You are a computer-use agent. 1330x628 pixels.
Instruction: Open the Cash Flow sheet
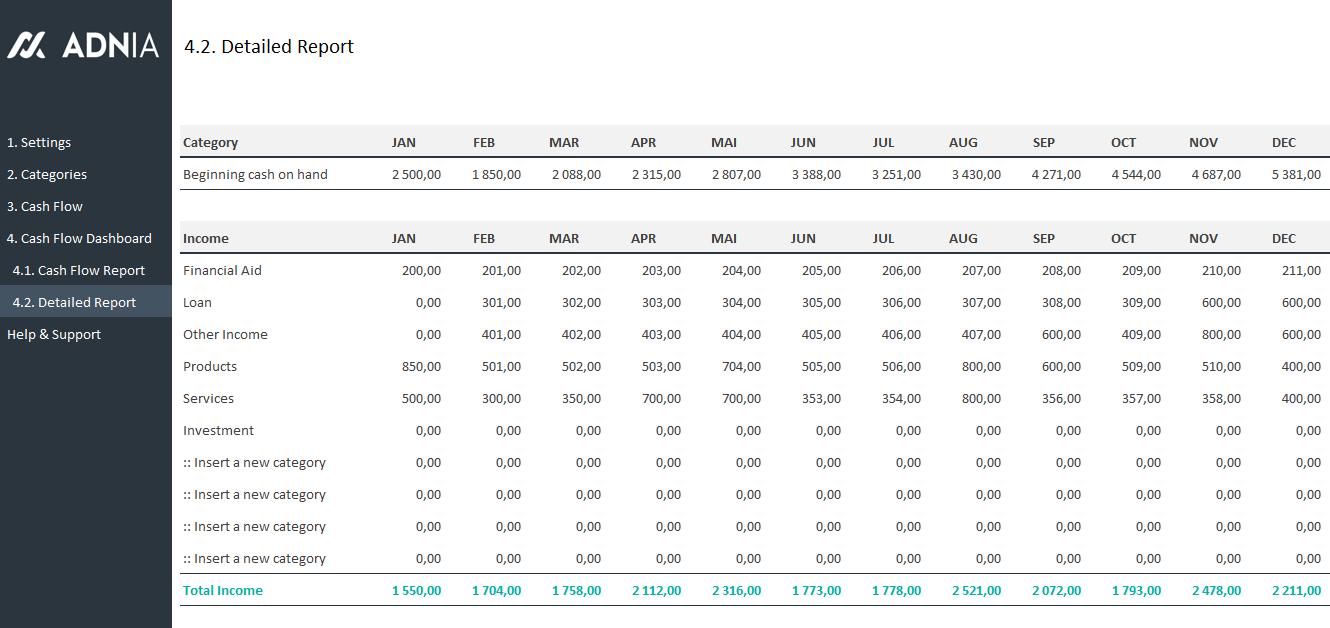(x=45, y=206)
